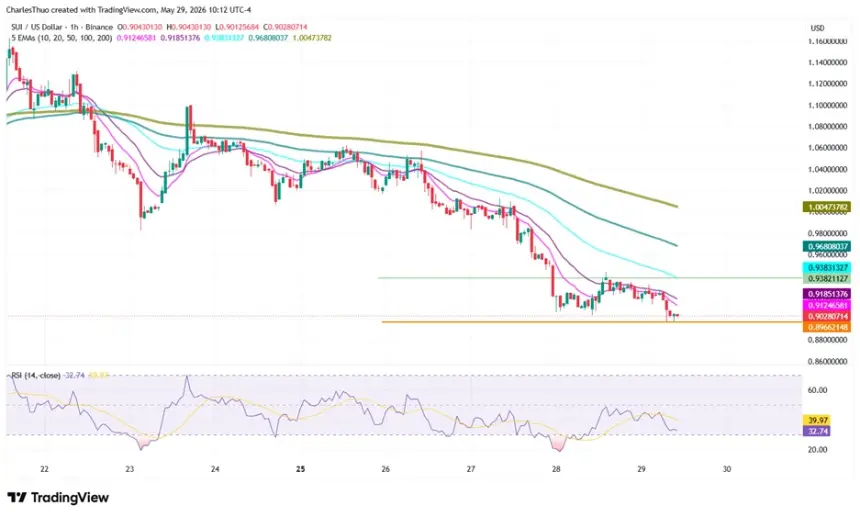Click the magenta 0.91246581 price tag on axis

click(x=827, y=305)
